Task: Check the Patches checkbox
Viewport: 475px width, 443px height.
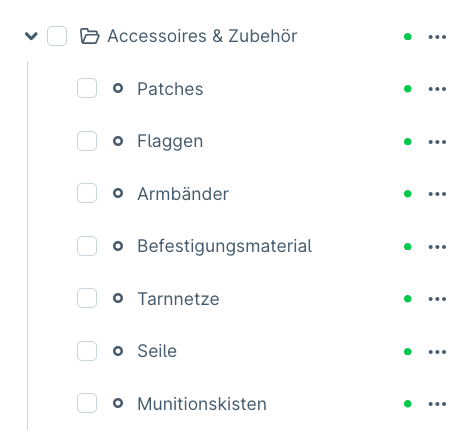Action: pos(87,88)
